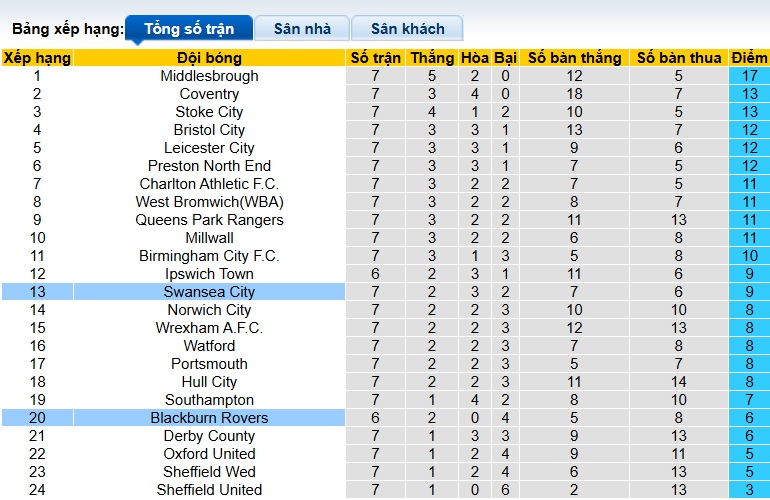
Task: Click the Số bàn thắng column header
Action: (x=574, y=58)
